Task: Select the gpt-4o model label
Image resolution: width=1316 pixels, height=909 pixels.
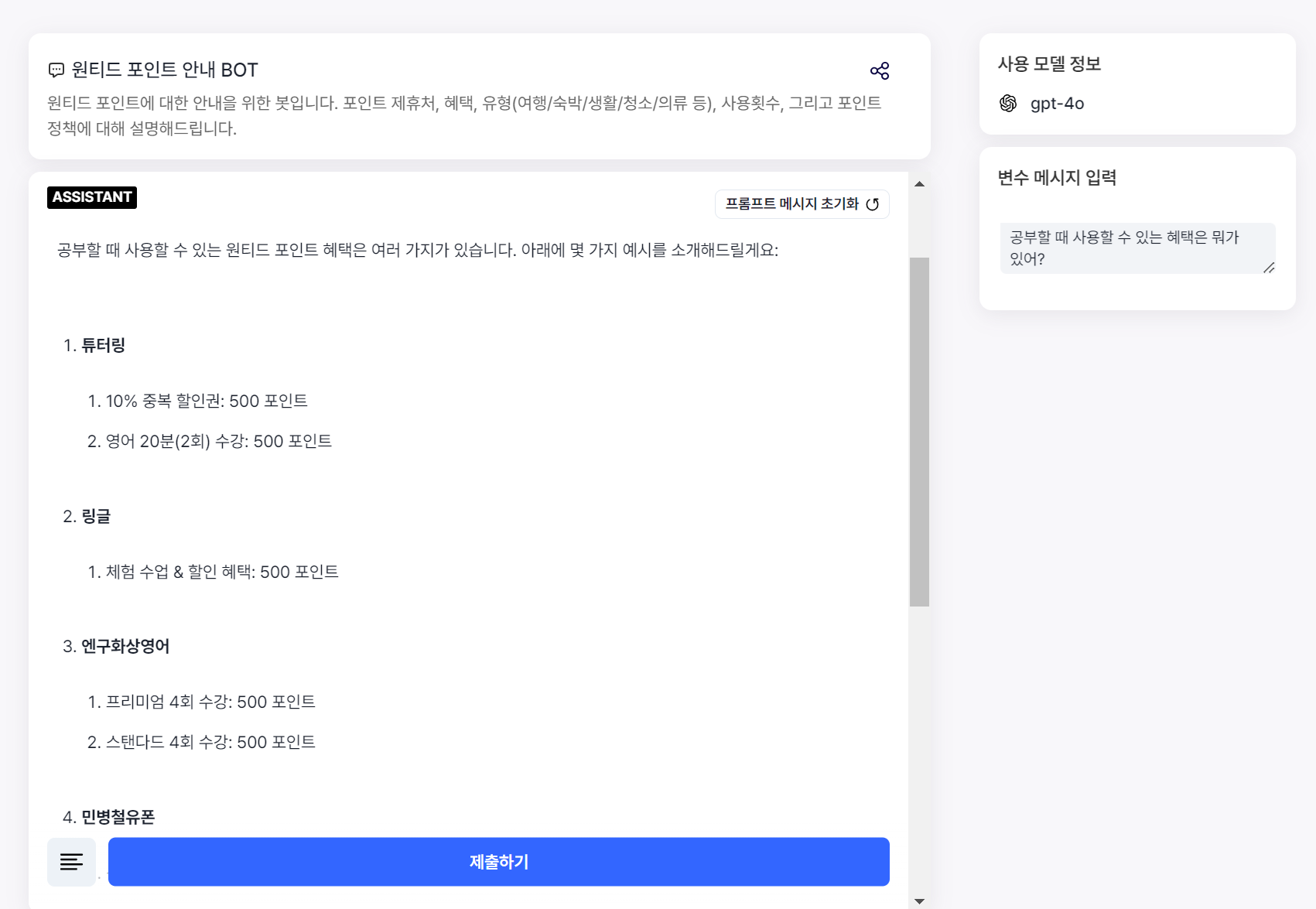Action: click(x=1057, y=104)
